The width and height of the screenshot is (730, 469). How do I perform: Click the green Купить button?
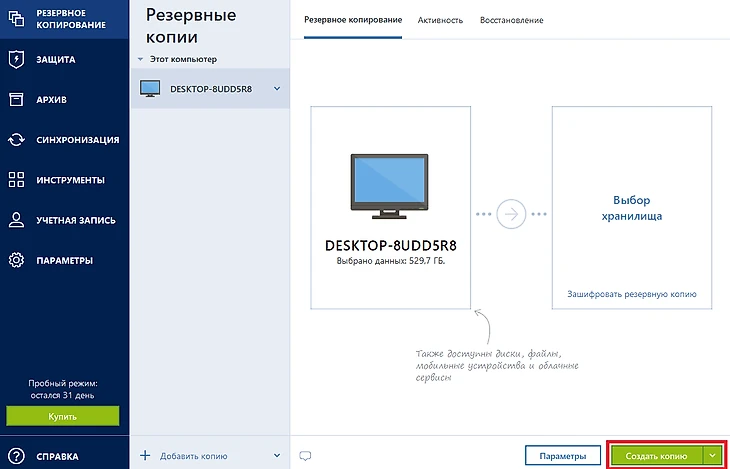tap(63, 416)
